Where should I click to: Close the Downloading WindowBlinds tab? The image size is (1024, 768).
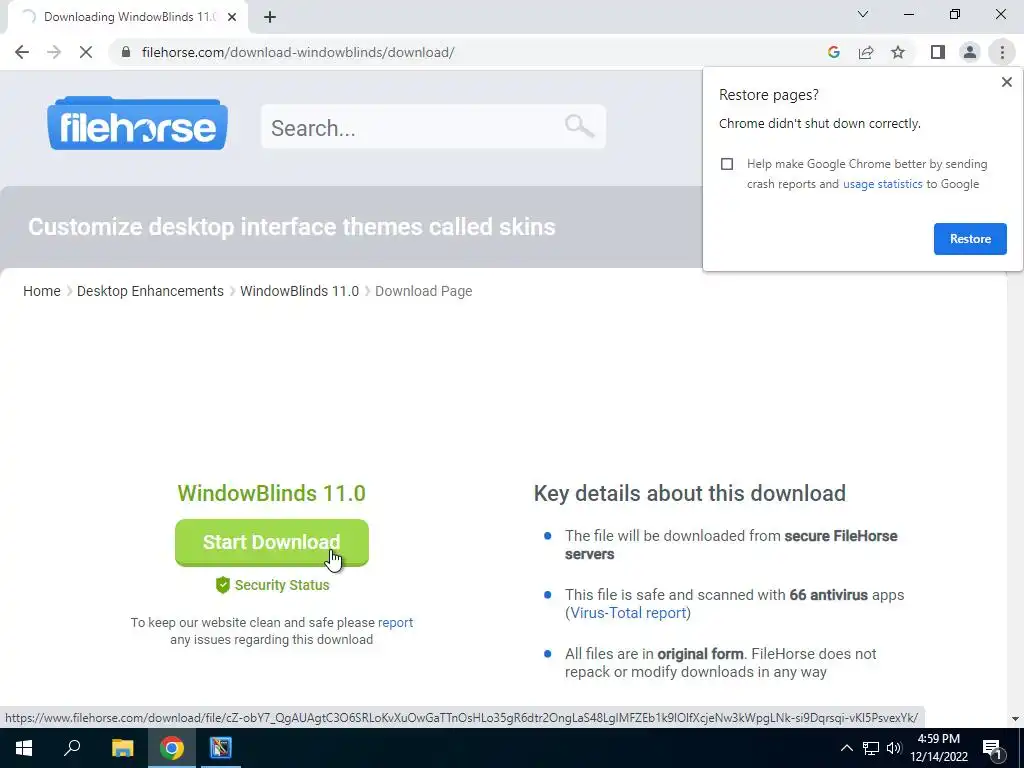(232, 17)
